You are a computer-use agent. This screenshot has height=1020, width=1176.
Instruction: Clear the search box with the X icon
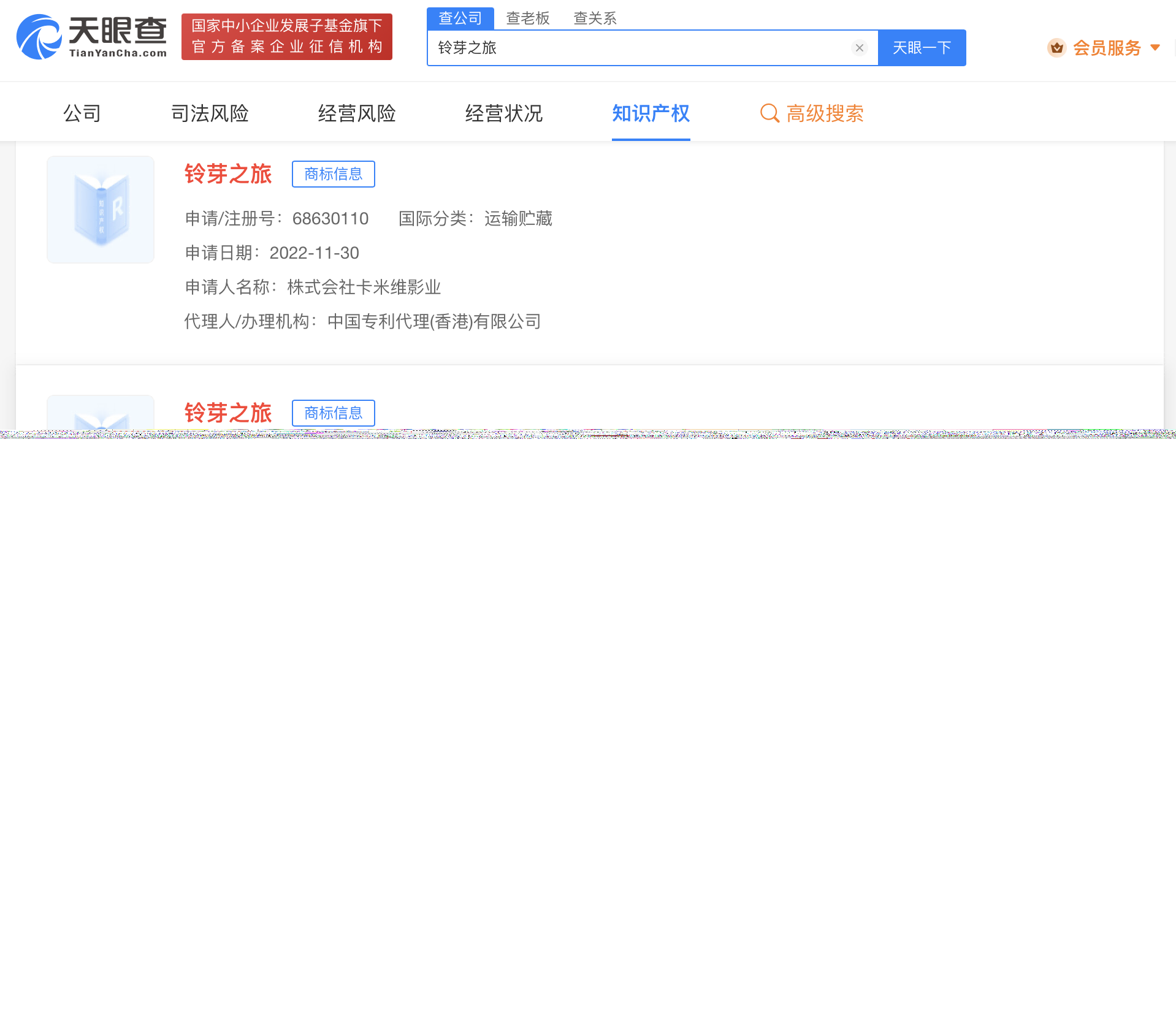coord(859,48)
